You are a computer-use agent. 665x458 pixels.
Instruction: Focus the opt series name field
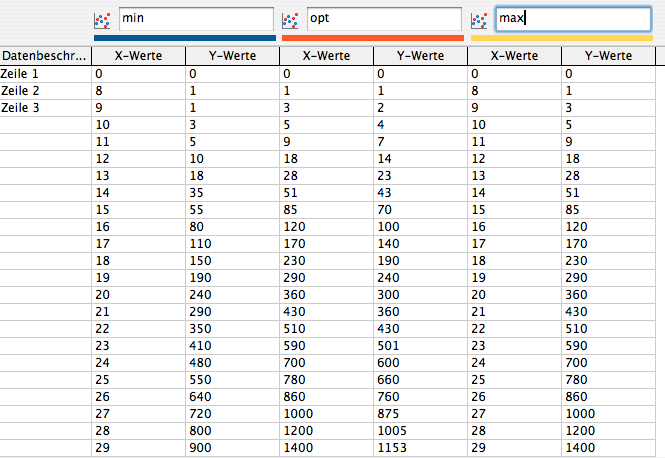[x=383, y=19]
